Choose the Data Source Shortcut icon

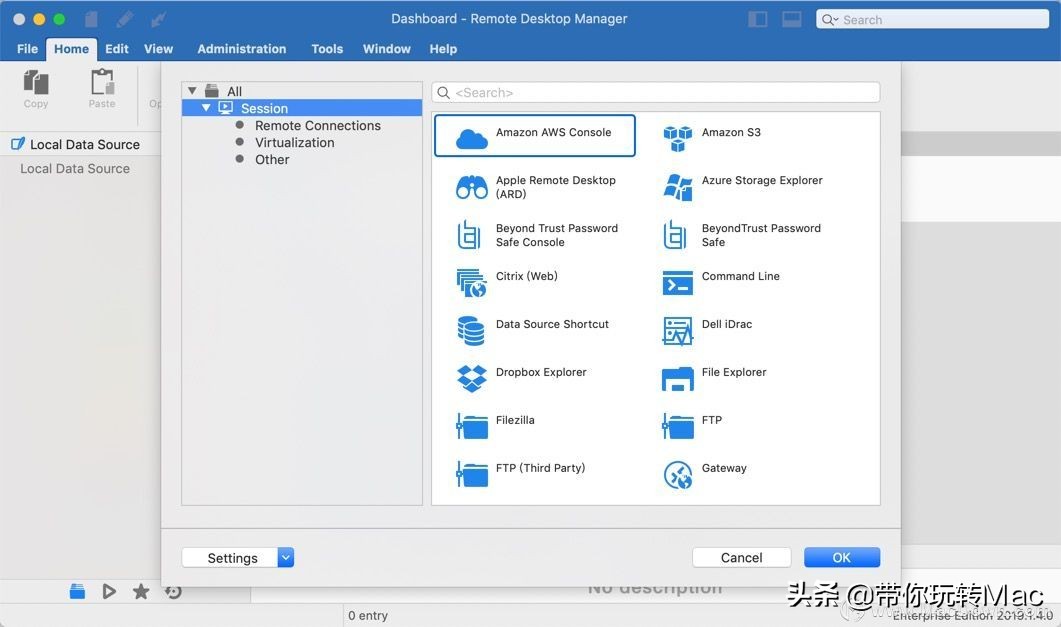(472, 330)
